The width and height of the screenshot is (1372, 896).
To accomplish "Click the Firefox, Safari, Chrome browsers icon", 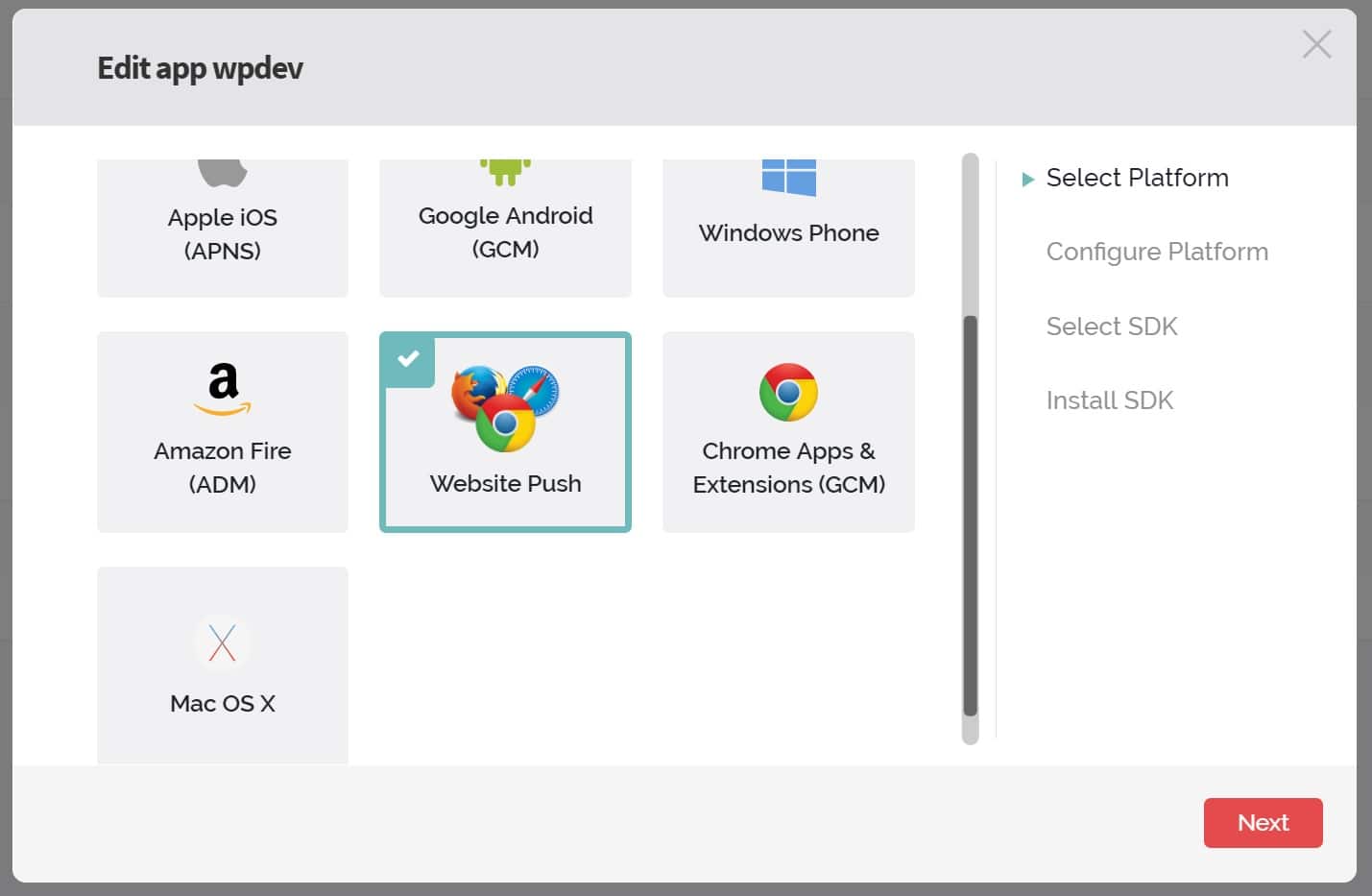I will (x=505, y=408).
